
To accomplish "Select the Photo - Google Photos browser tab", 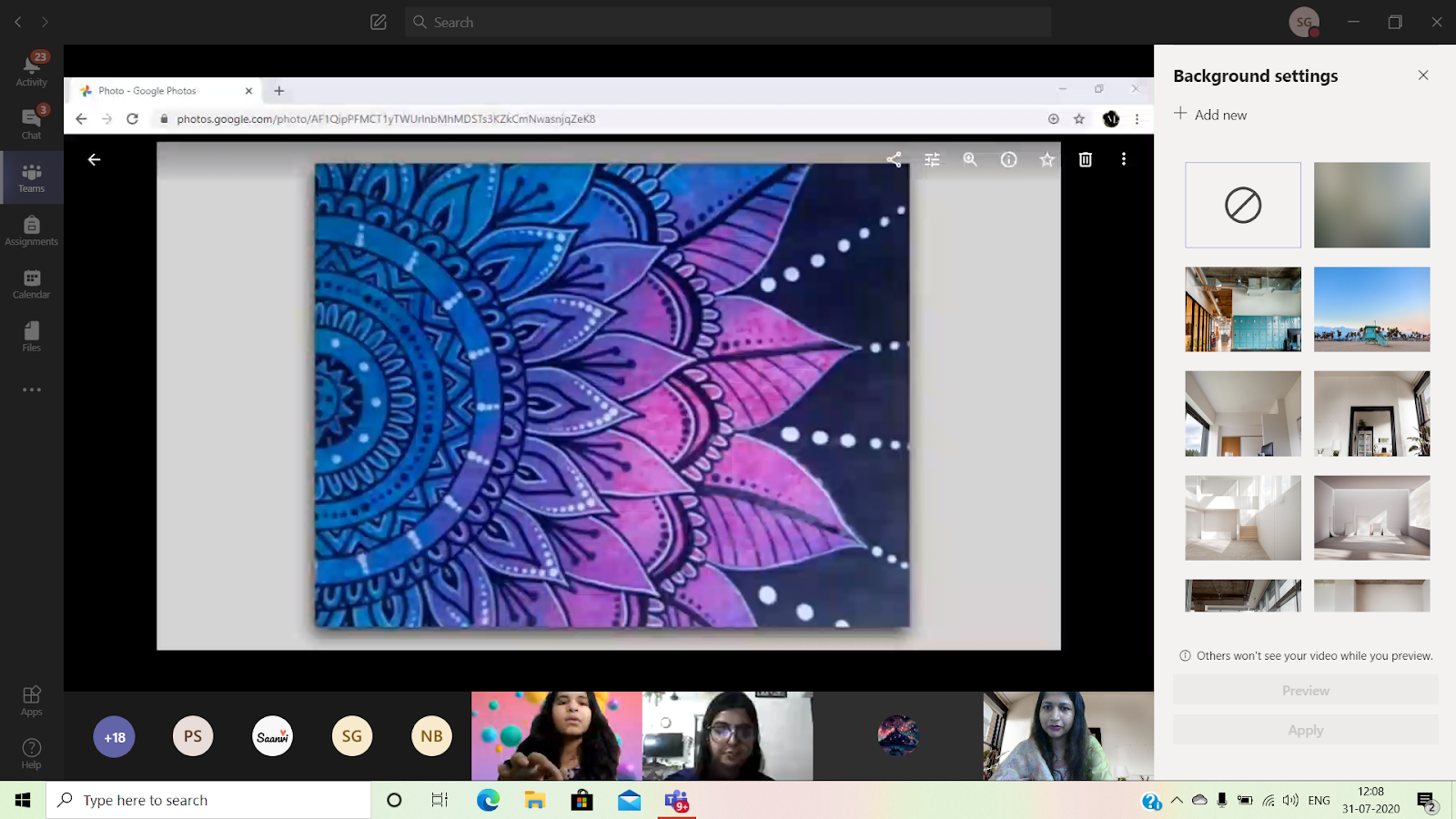I will pyautogui.click(x=164, y=91).
